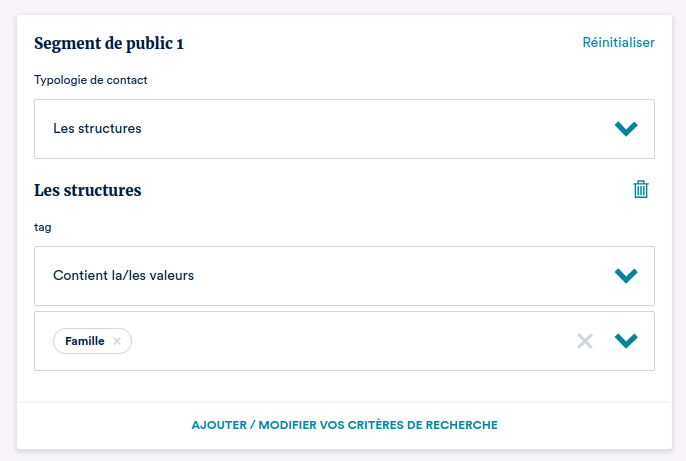This screenshot has width=686, height=461.
Task: Click the Segment de public 1 heading
Action: coord(109,43)
